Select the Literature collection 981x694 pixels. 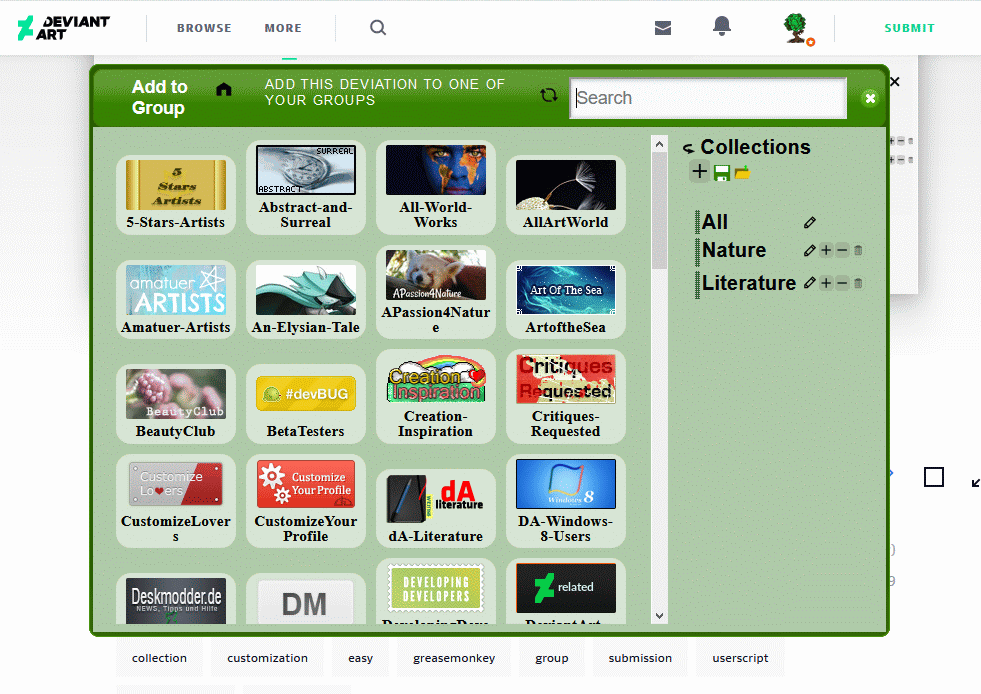pos(749,283)
